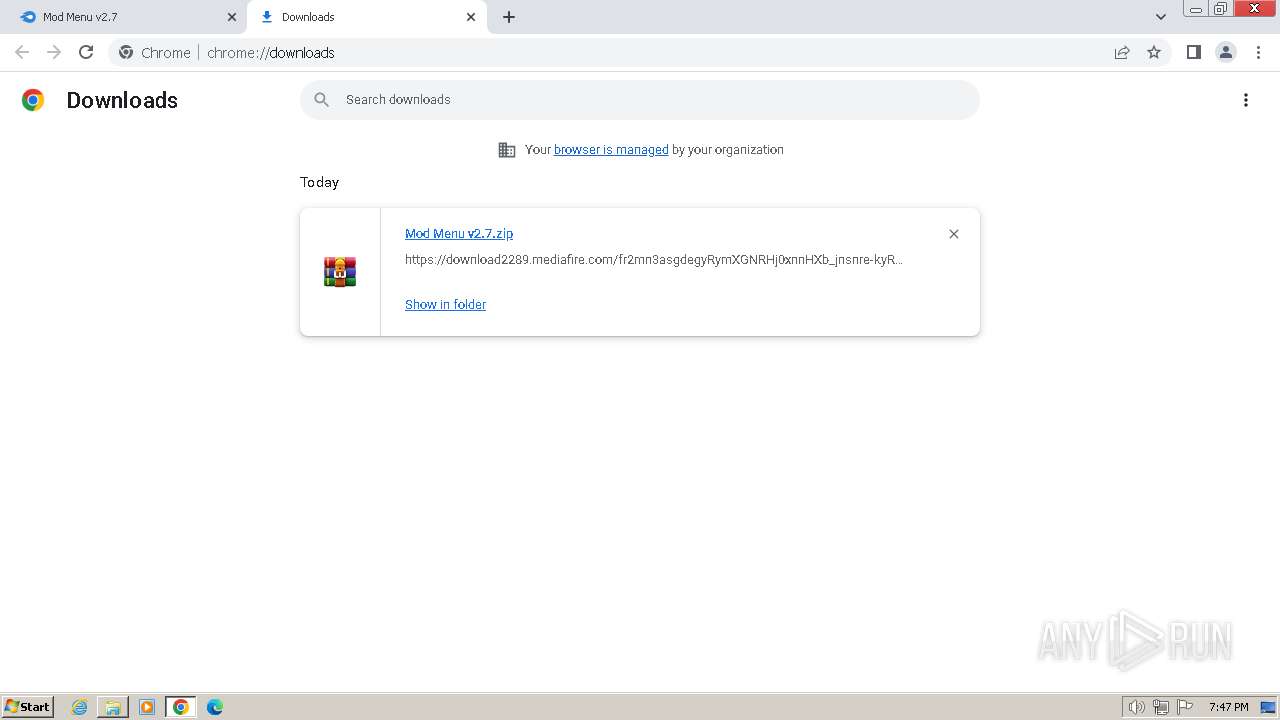
Task: Share this page icon in address bar
Action: pyautogui.click(x=1122, y=52)
